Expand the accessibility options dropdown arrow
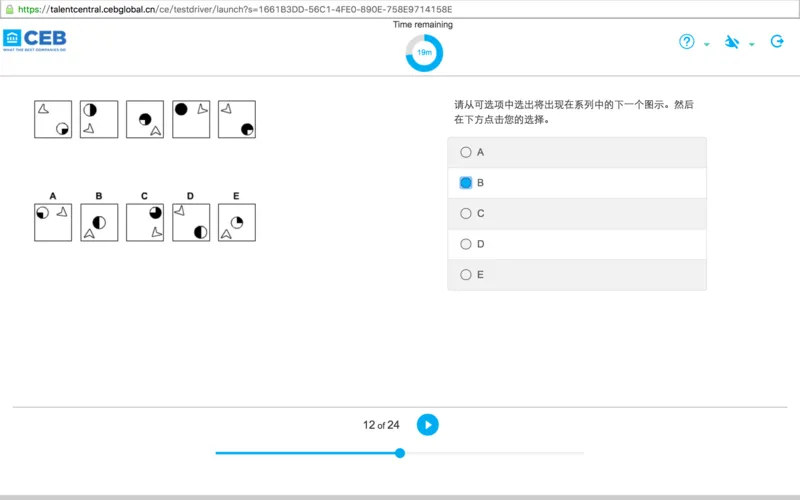 pyautogui.click(x=752, y=44)
